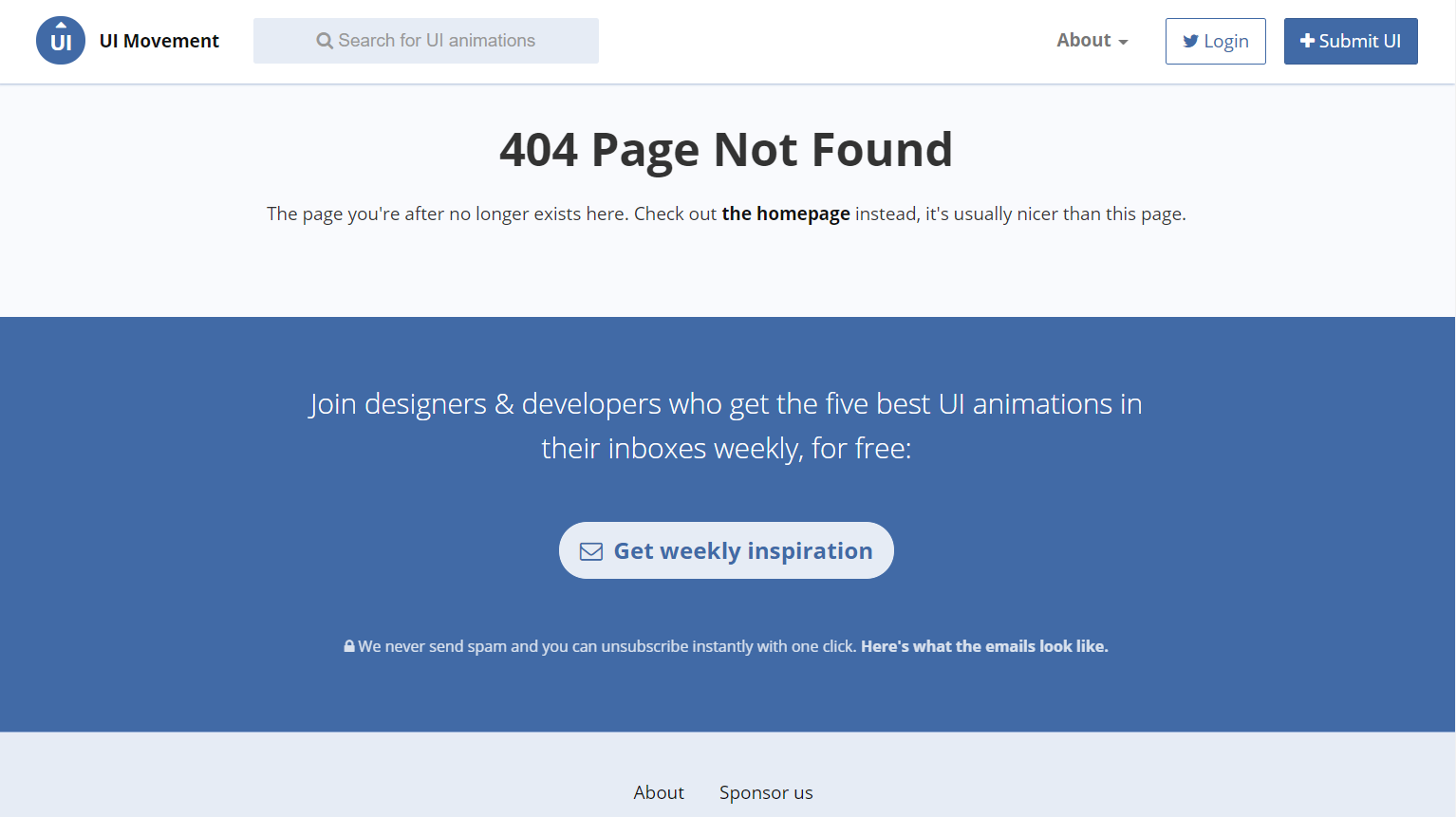Click the envelope icon on inspiration button
Image resolution: width=1456 pixels, height=817 pixels.
(x=591, y=551)
